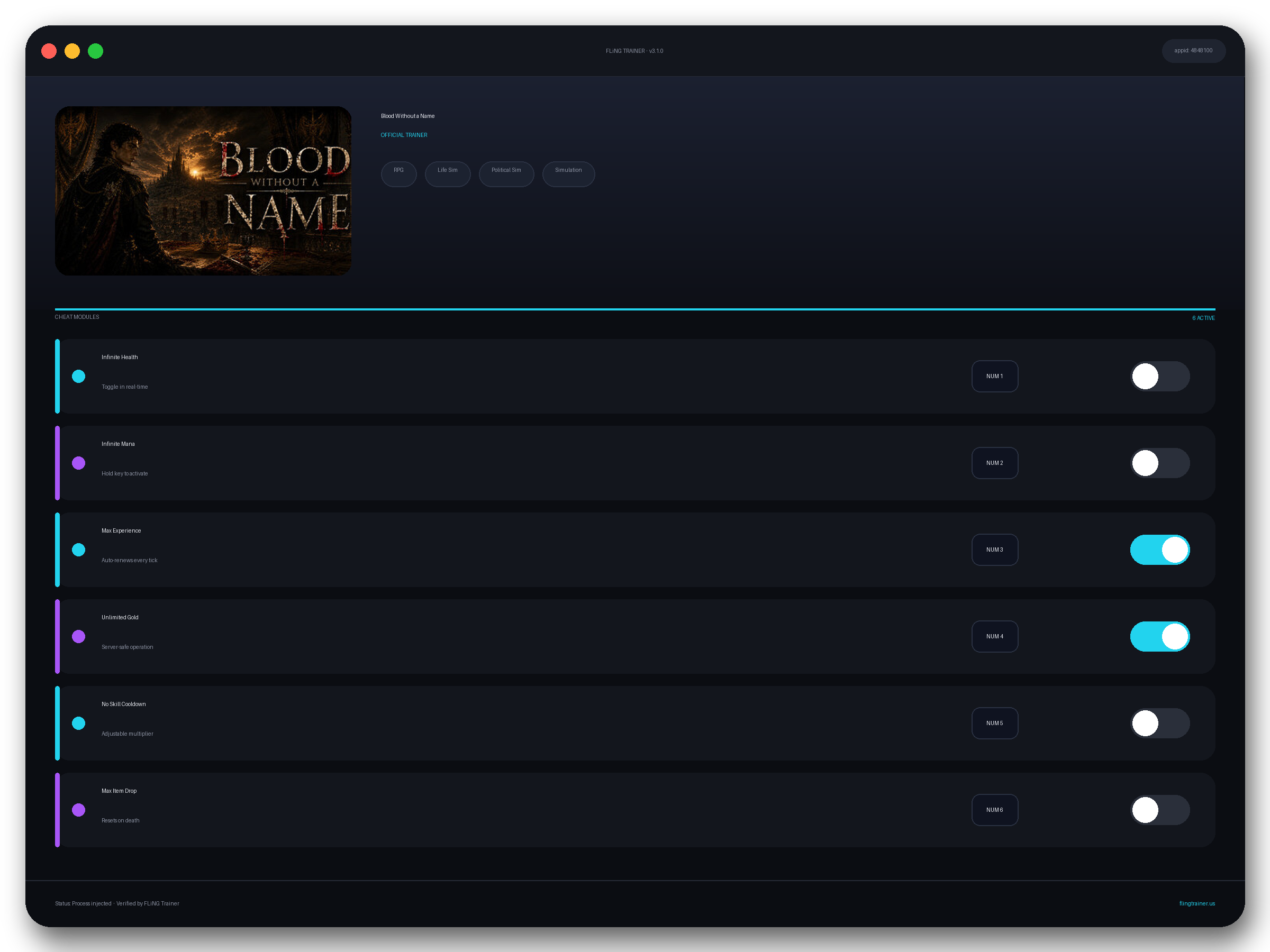This screenshot has height=952, width=1270.
Task: Turn on the Max Item Drop toggle
Action: (x=1160, y=810)
